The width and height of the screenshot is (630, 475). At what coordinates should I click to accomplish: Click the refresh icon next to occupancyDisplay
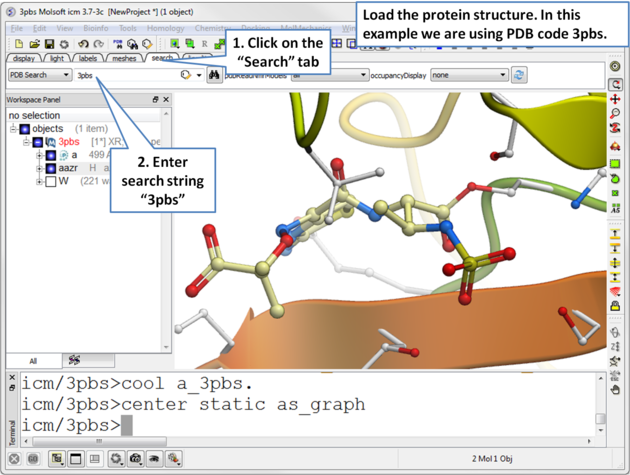pos(519,75)
